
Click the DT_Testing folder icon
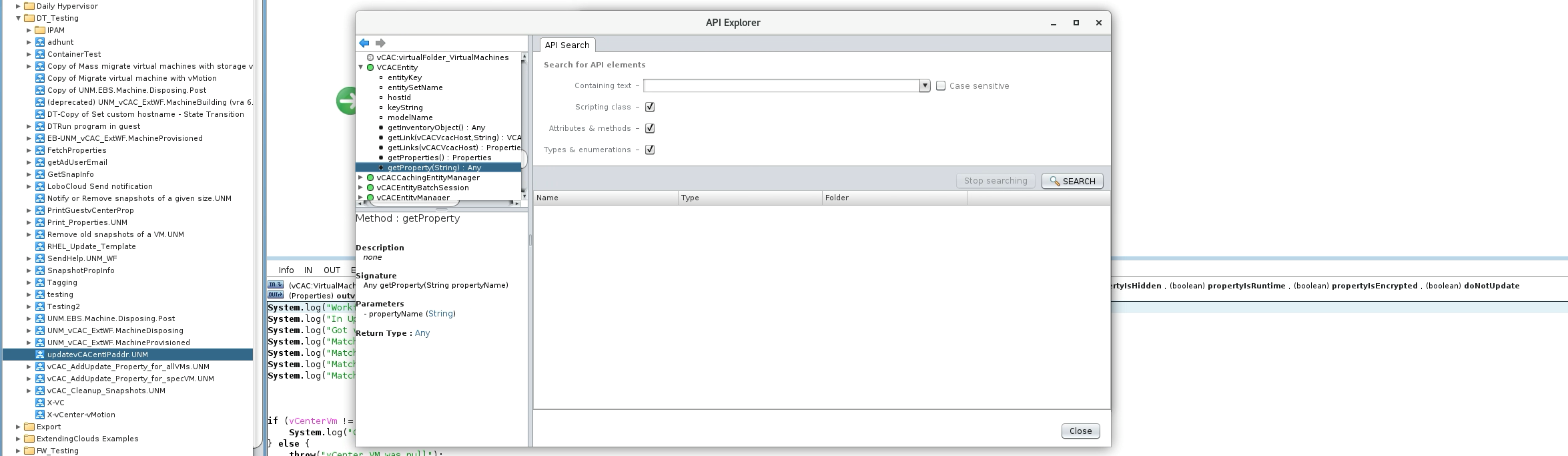coord(29,18)
